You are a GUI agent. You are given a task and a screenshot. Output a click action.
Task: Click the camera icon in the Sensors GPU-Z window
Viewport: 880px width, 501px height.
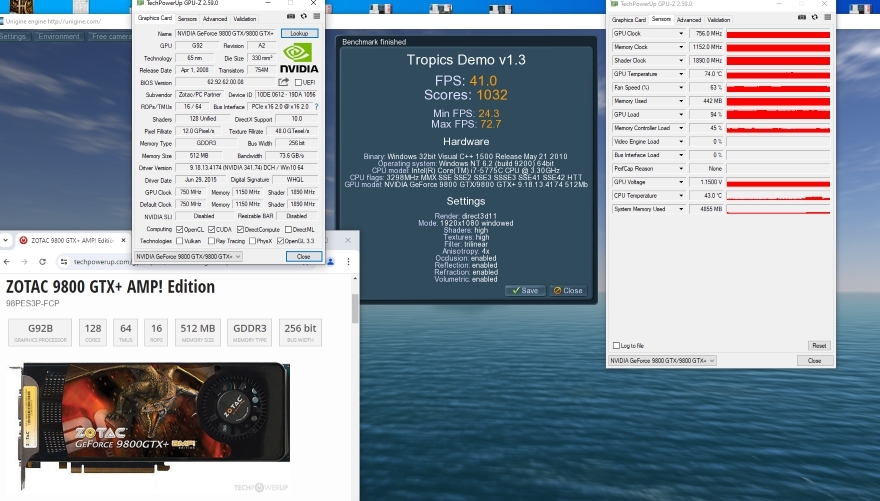pos(802,17)
